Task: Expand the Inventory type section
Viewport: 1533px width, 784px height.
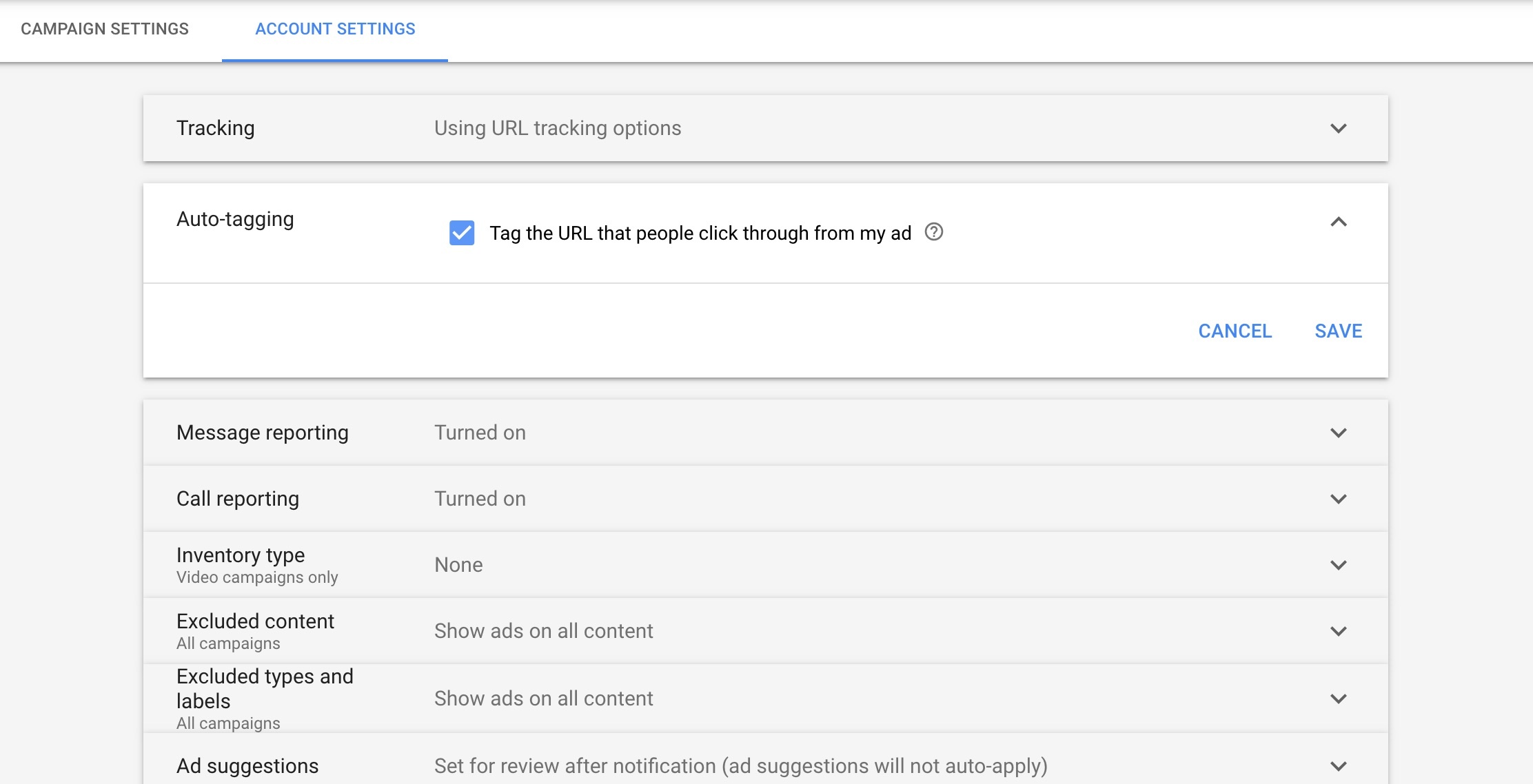Action: click(1337, 564)
